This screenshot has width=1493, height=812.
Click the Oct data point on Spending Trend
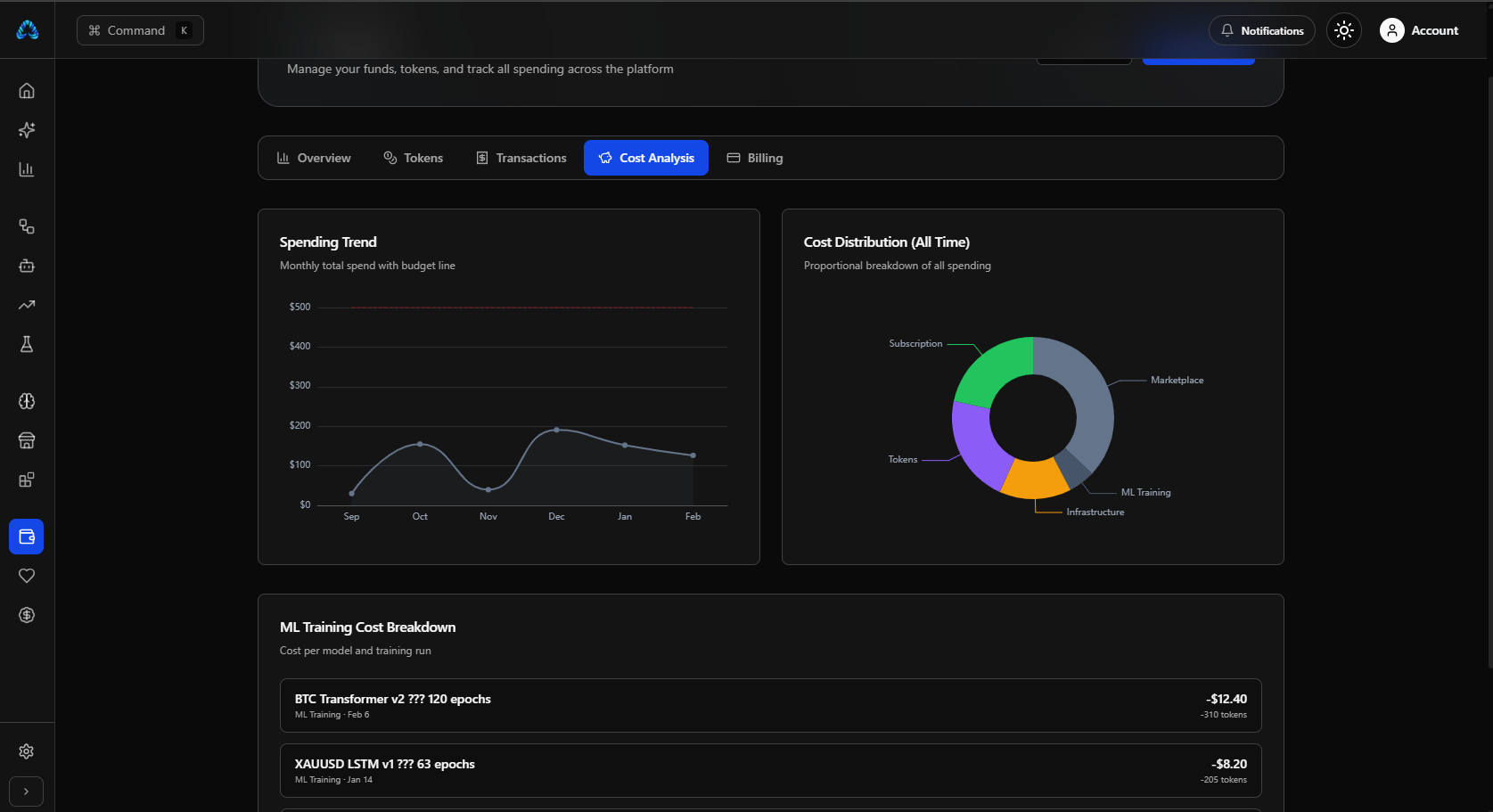click(420, 444)
